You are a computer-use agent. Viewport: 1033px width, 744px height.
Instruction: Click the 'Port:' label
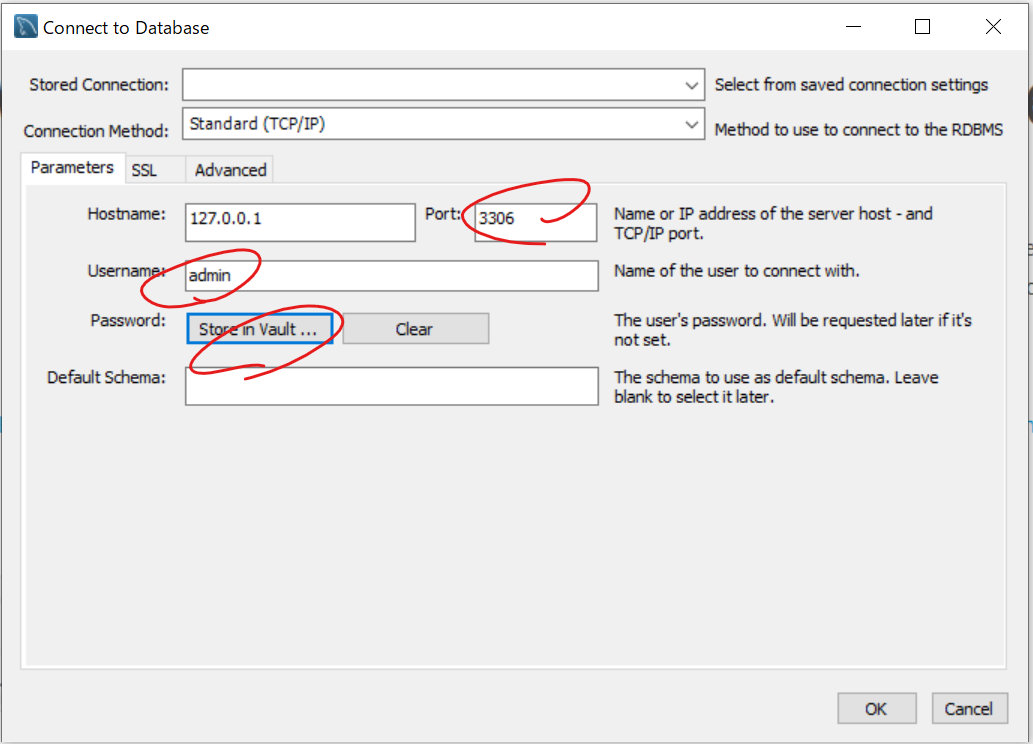click(x=443, y=214)
